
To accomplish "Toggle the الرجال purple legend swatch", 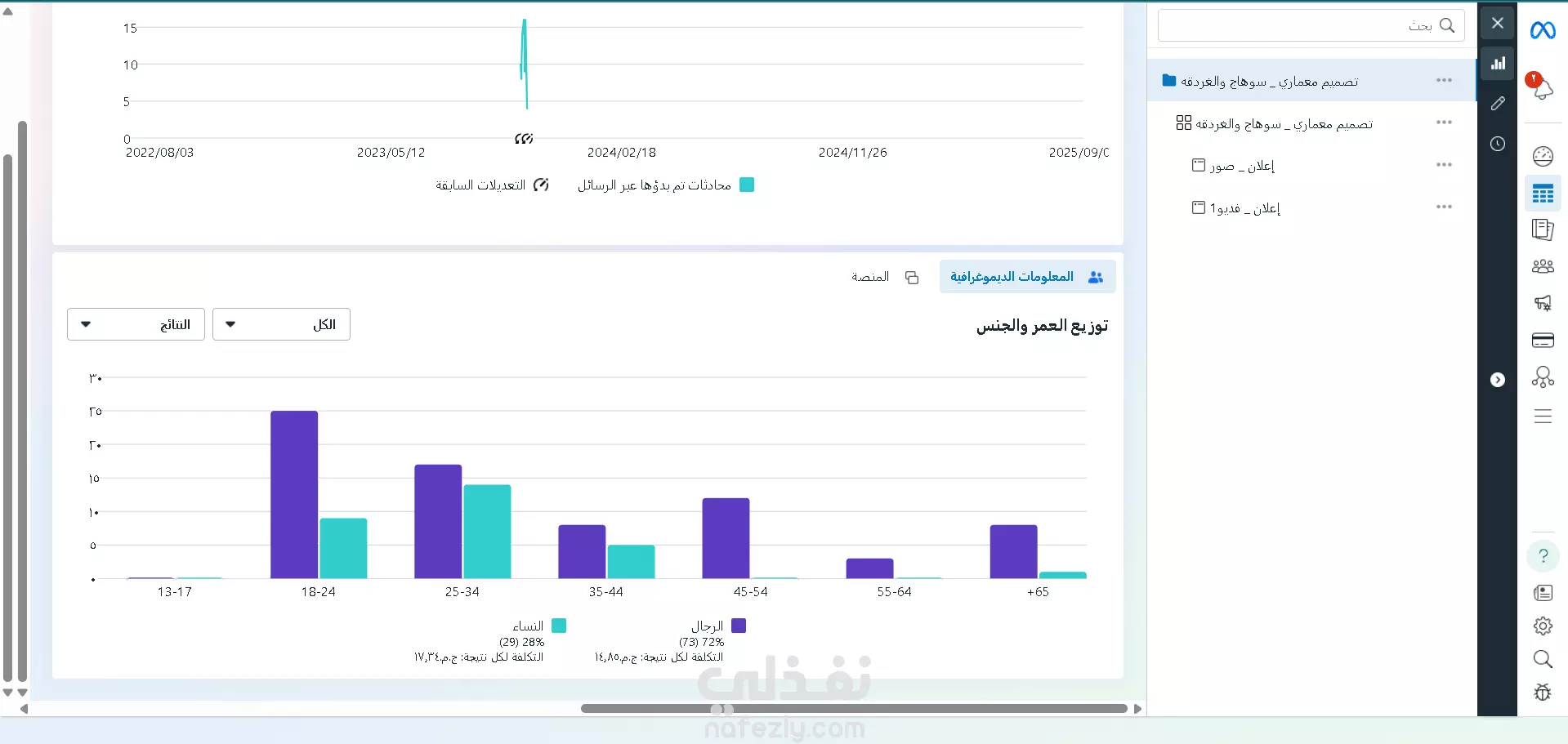I will click(x=739, y=626).
